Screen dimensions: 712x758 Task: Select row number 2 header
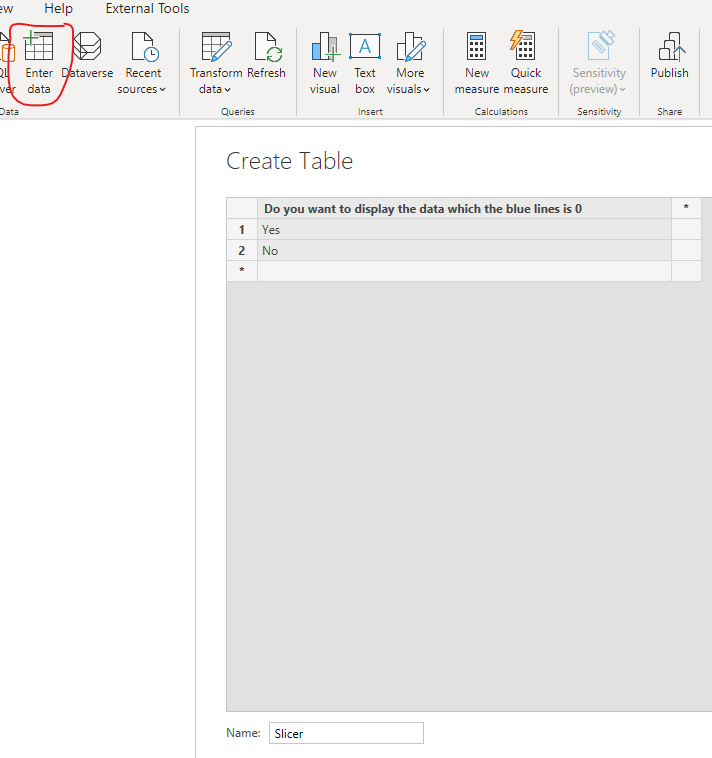242,250
